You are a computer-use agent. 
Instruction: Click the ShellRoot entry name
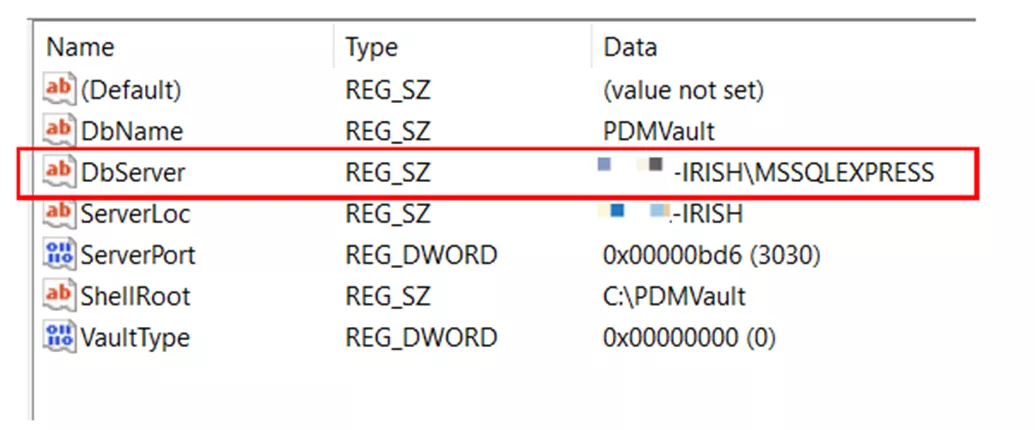pyautogui.click(x=135, y=296)
